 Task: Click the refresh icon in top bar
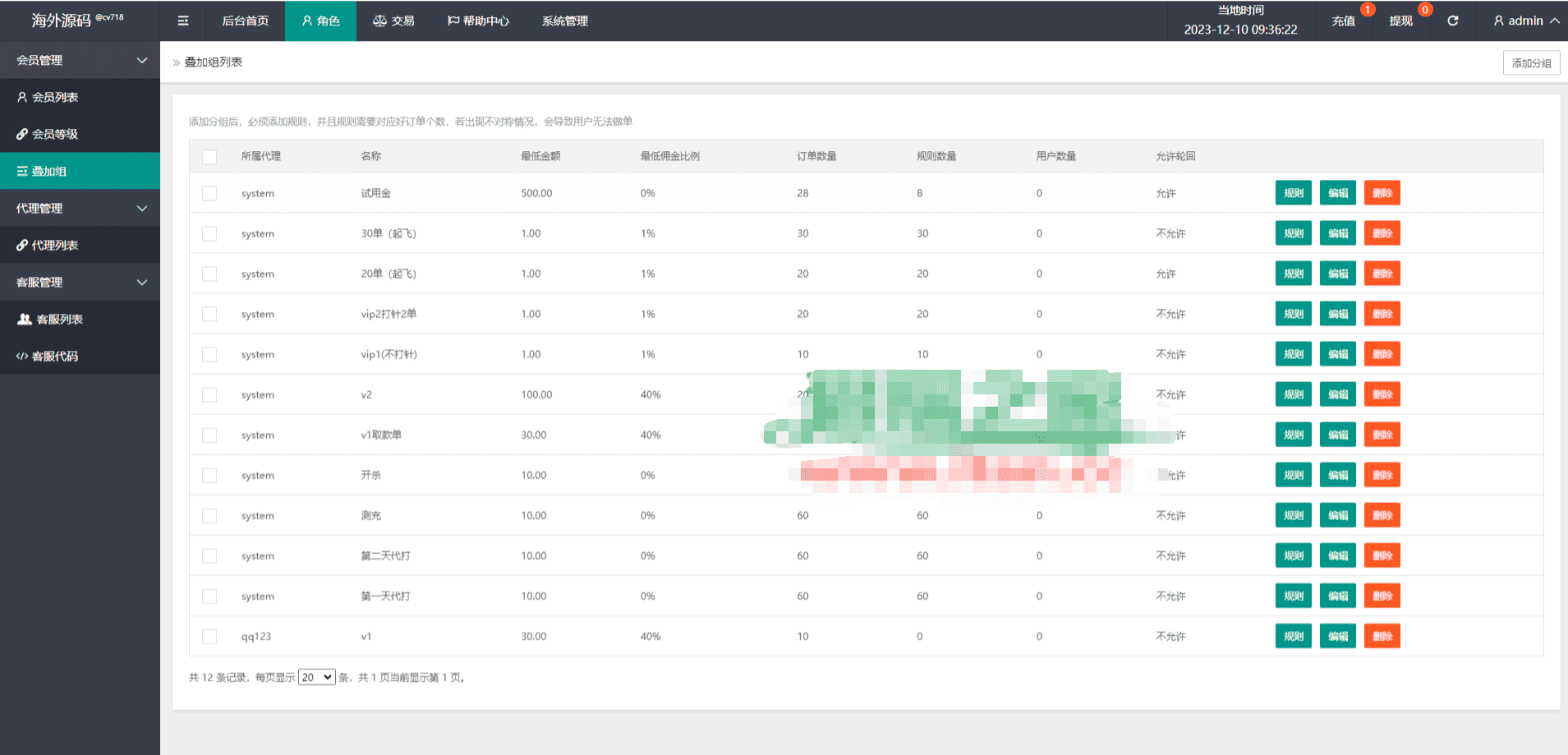[x=1452, y=21]
